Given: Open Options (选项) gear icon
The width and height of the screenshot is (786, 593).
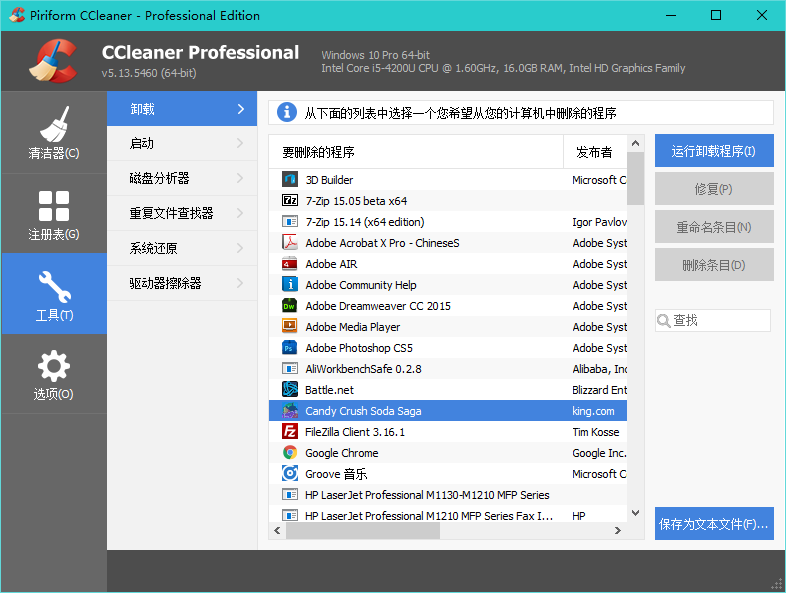Looking at the screenshot, I should pyautogui.click(x=54, y=366).
